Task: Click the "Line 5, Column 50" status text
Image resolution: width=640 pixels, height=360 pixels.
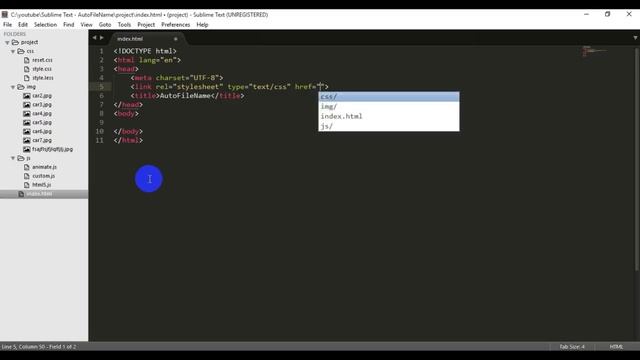Action: tap(23, 347)
